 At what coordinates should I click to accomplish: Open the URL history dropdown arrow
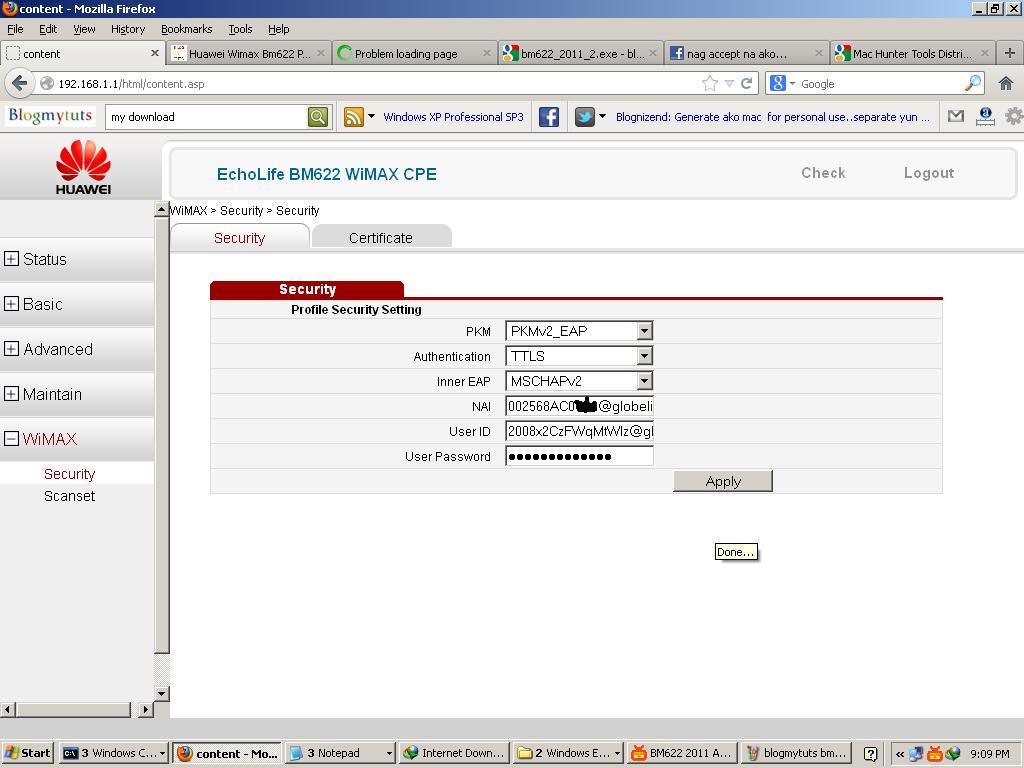729,84
